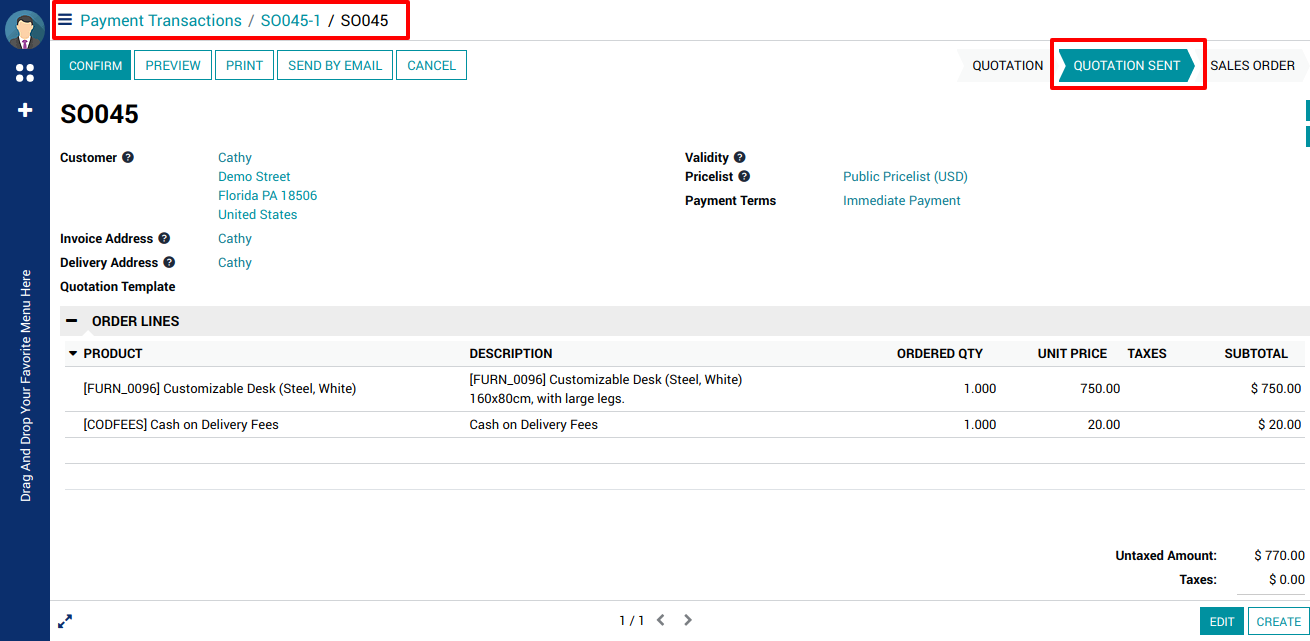The image size is (1310, 641).
Task: Select the Customizable Desk order line row
Action: point(220,389)
